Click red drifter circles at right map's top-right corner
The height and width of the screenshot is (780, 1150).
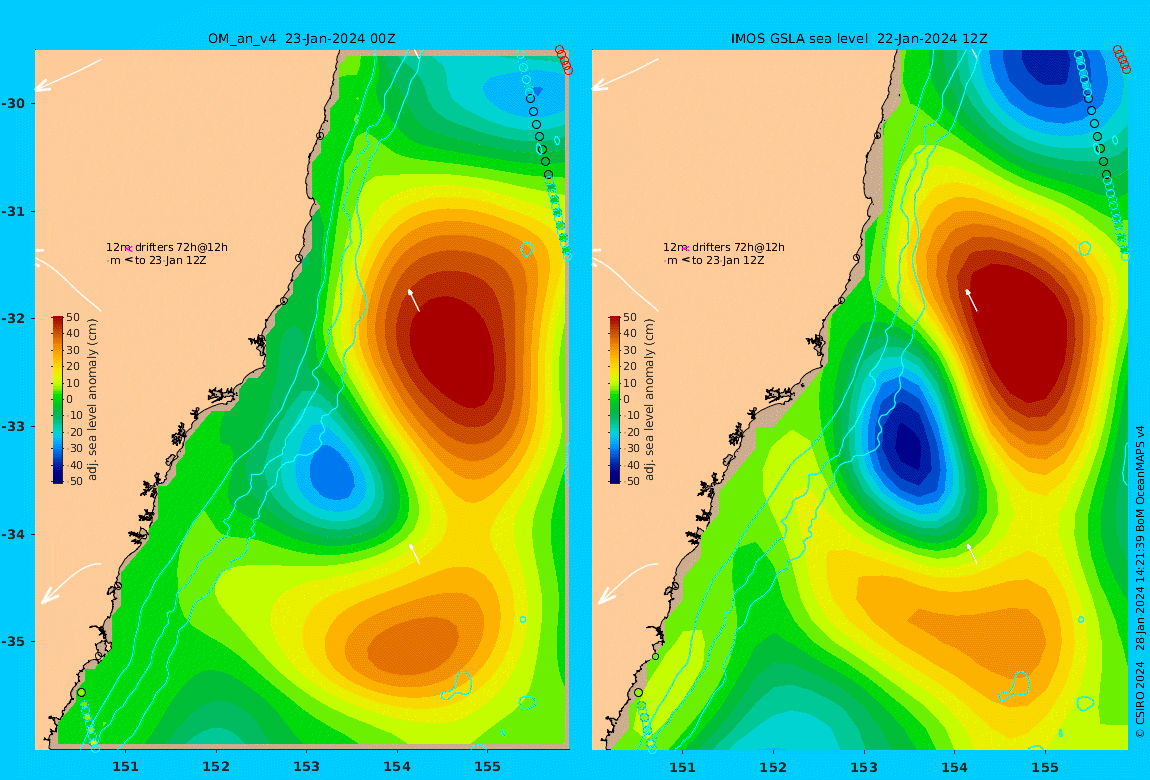tap(1121, 60)
